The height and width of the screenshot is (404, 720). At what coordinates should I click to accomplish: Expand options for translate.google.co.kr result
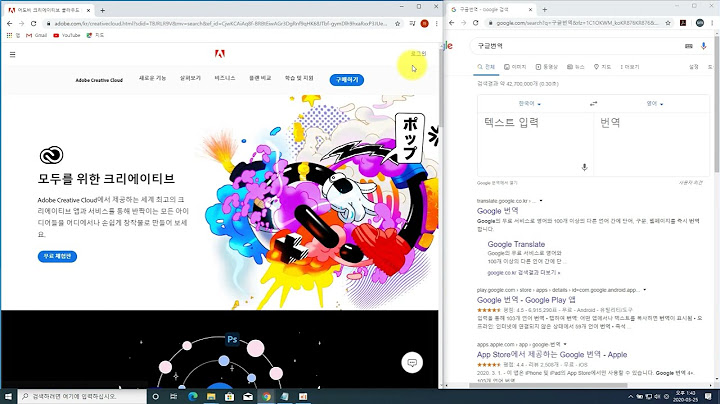[541, 201]
